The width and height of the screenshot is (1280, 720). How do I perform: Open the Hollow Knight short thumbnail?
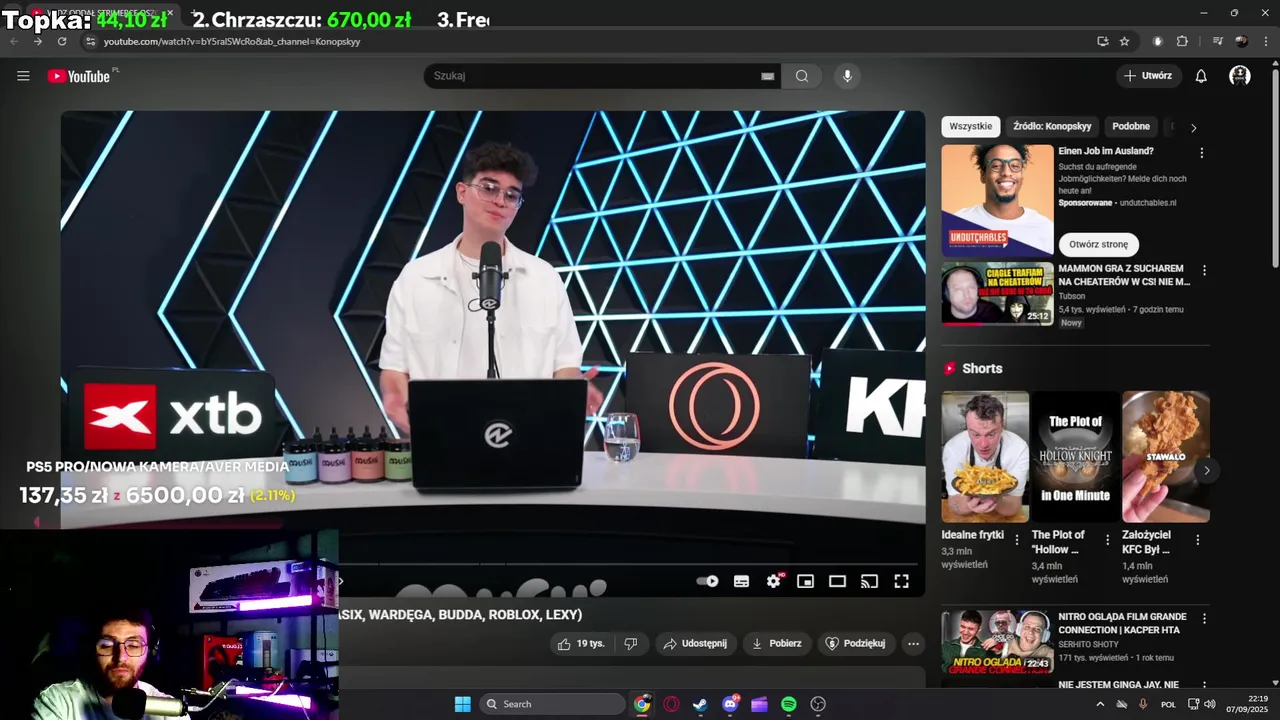click(1075, 456)
